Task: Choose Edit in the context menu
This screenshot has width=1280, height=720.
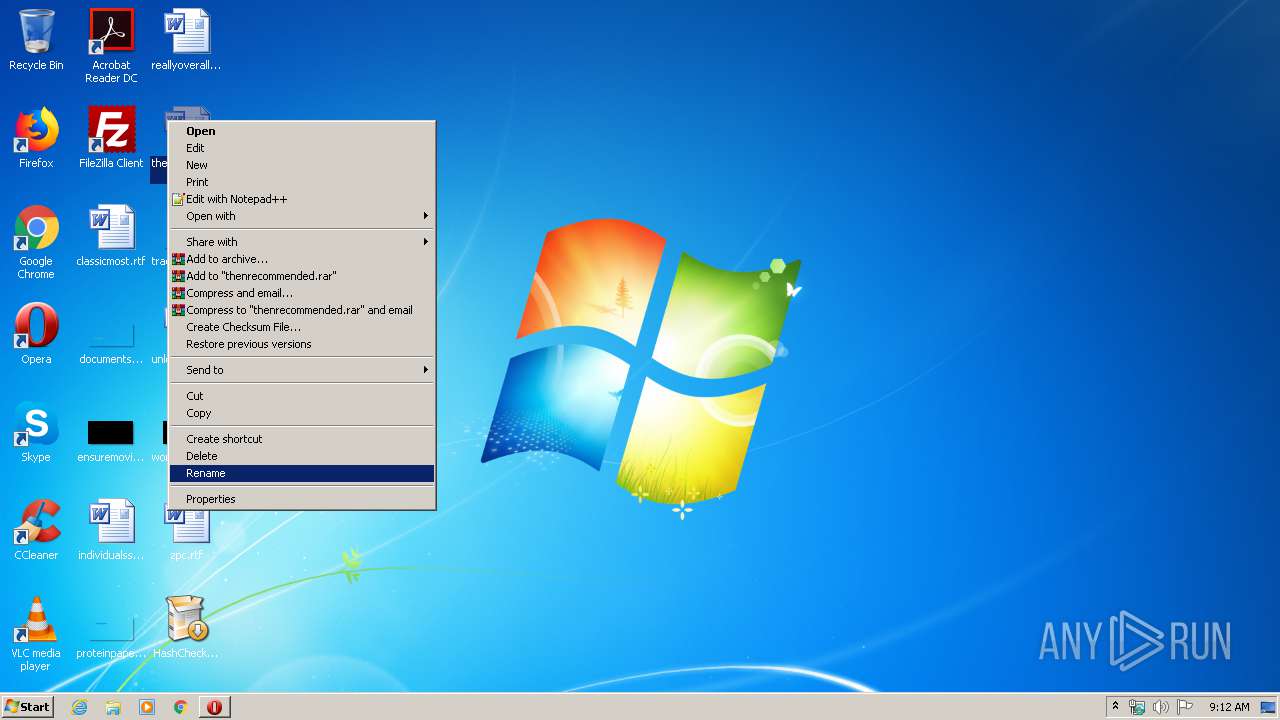Action: 302,148
